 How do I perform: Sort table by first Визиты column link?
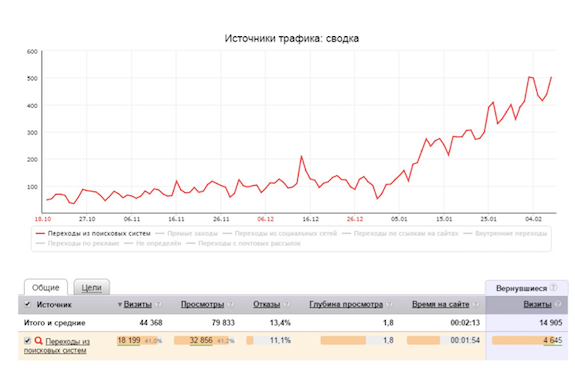pos(138,304)
